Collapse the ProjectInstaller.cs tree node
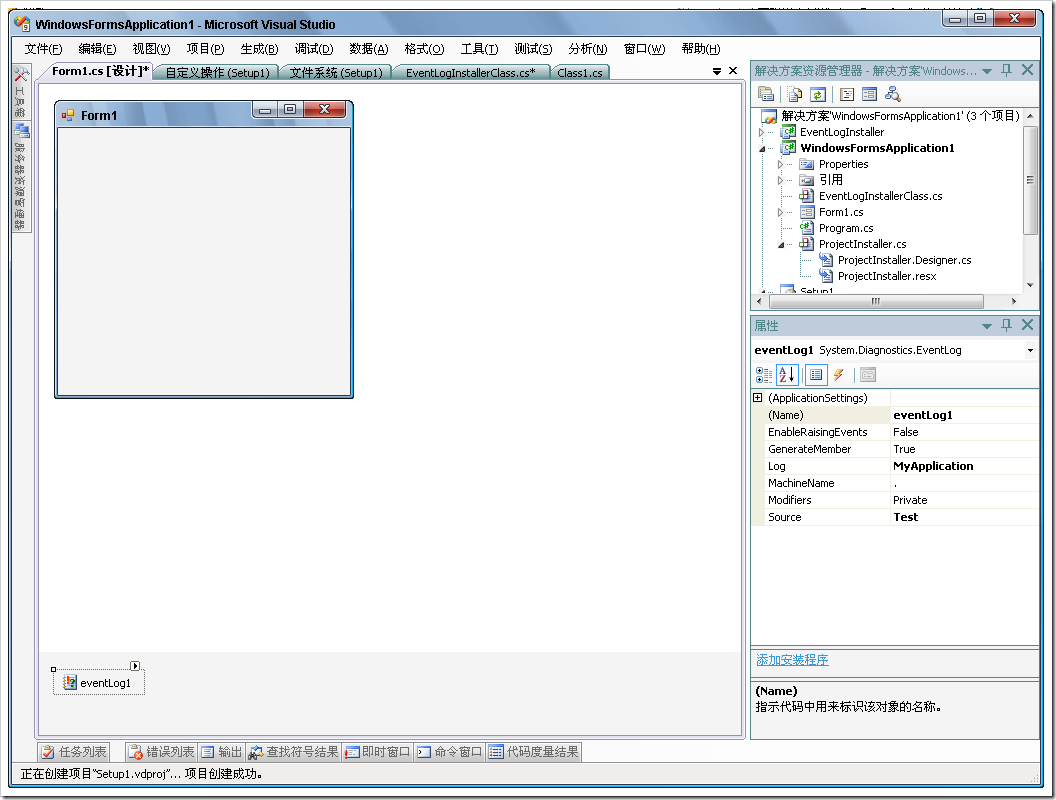 click(781, 244)
